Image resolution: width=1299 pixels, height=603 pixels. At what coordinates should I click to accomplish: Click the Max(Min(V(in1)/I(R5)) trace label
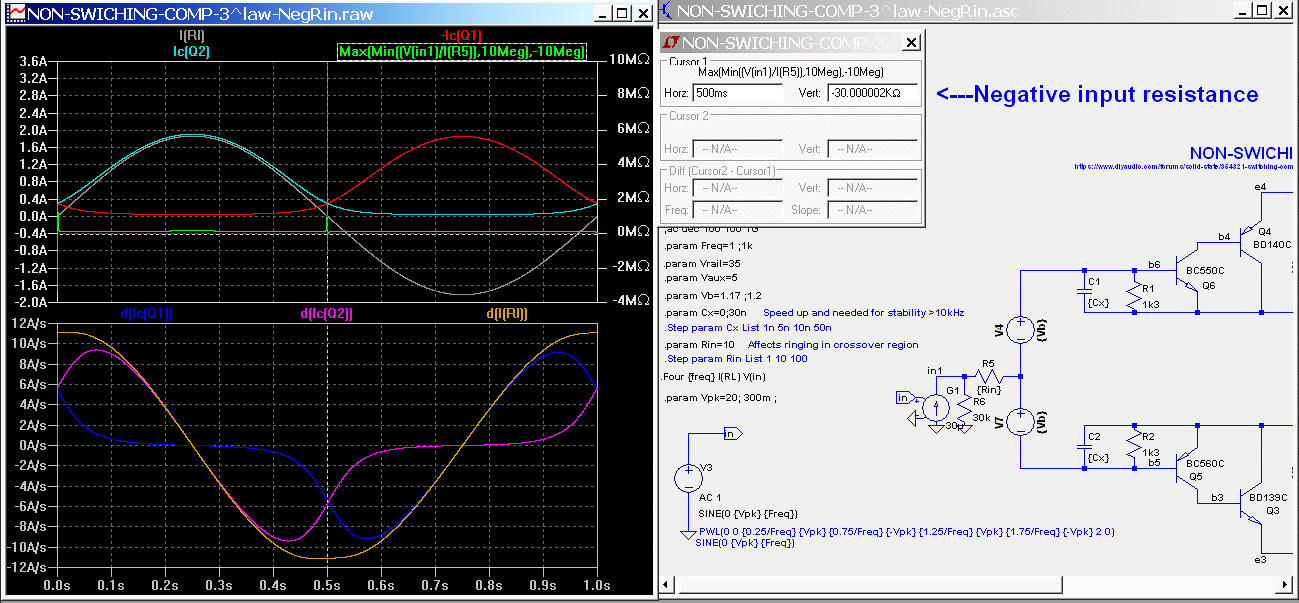[x=462, y=51]
